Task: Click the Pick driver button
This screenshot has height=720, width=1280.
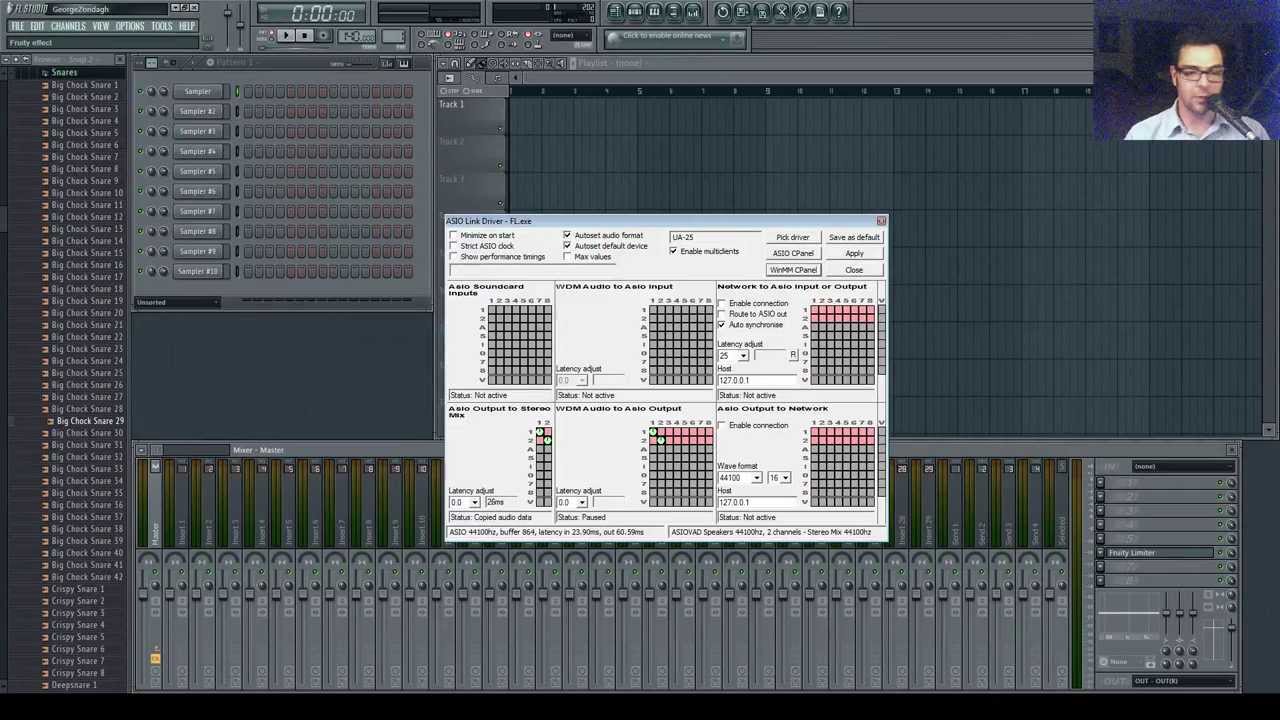Action: [x=793, y=238]
